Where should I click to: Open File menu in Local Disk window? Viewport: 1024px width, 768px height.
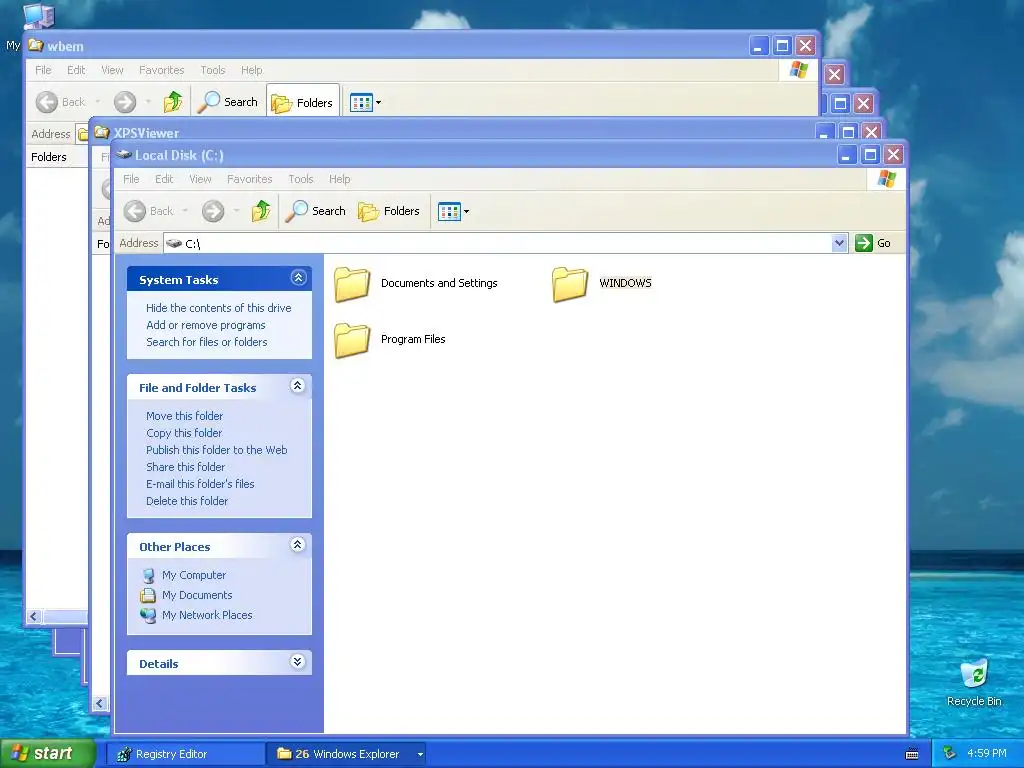pos(131,179)
